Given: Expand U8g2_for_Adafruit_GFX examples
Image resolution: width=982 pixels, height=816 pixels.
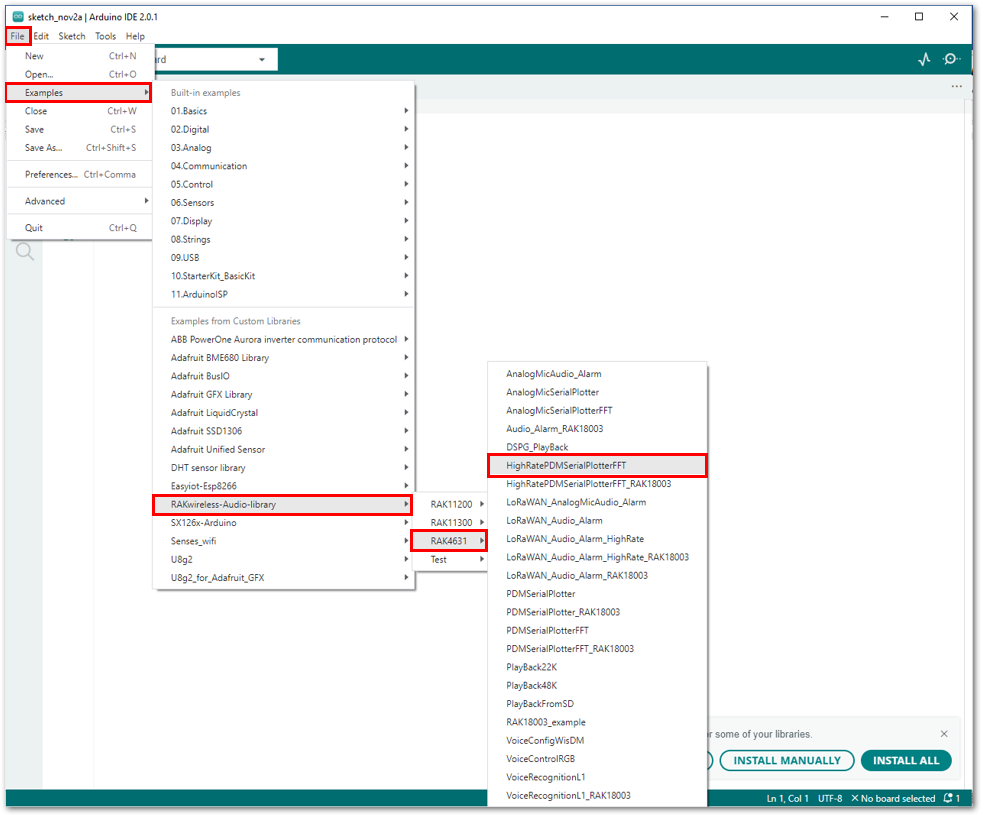Looking at the screenshot, I should pos(284,577).
